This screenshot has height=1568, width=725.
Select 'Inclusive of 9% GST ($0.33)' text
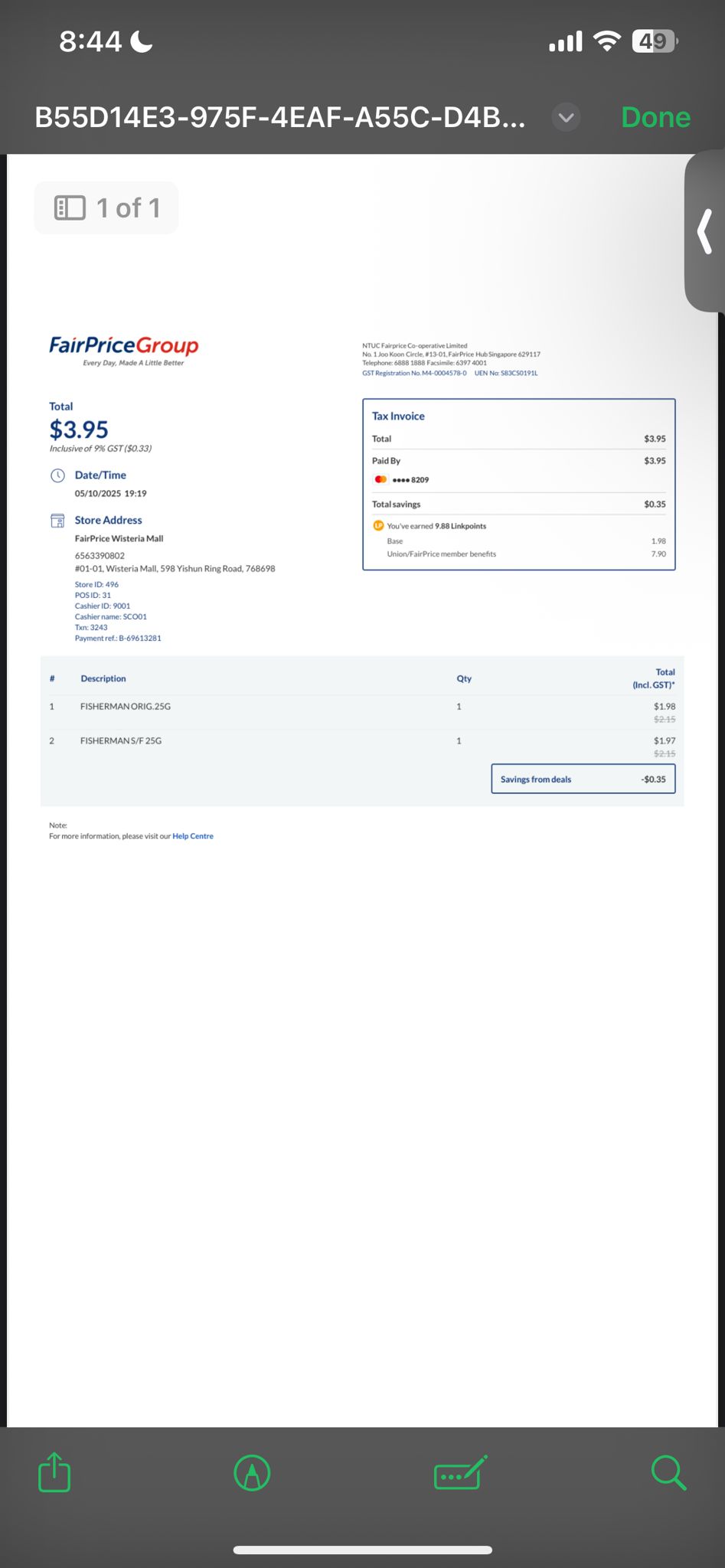[x=100, y=449]
